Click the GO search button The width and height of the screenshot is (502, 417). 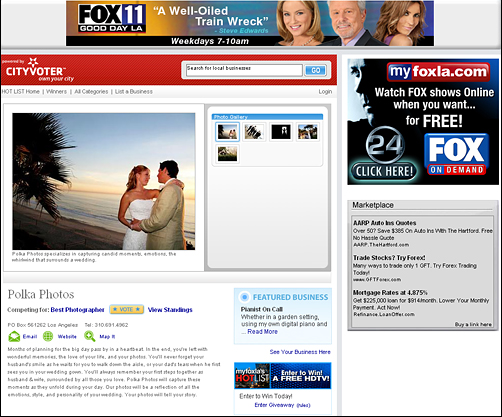315,70
